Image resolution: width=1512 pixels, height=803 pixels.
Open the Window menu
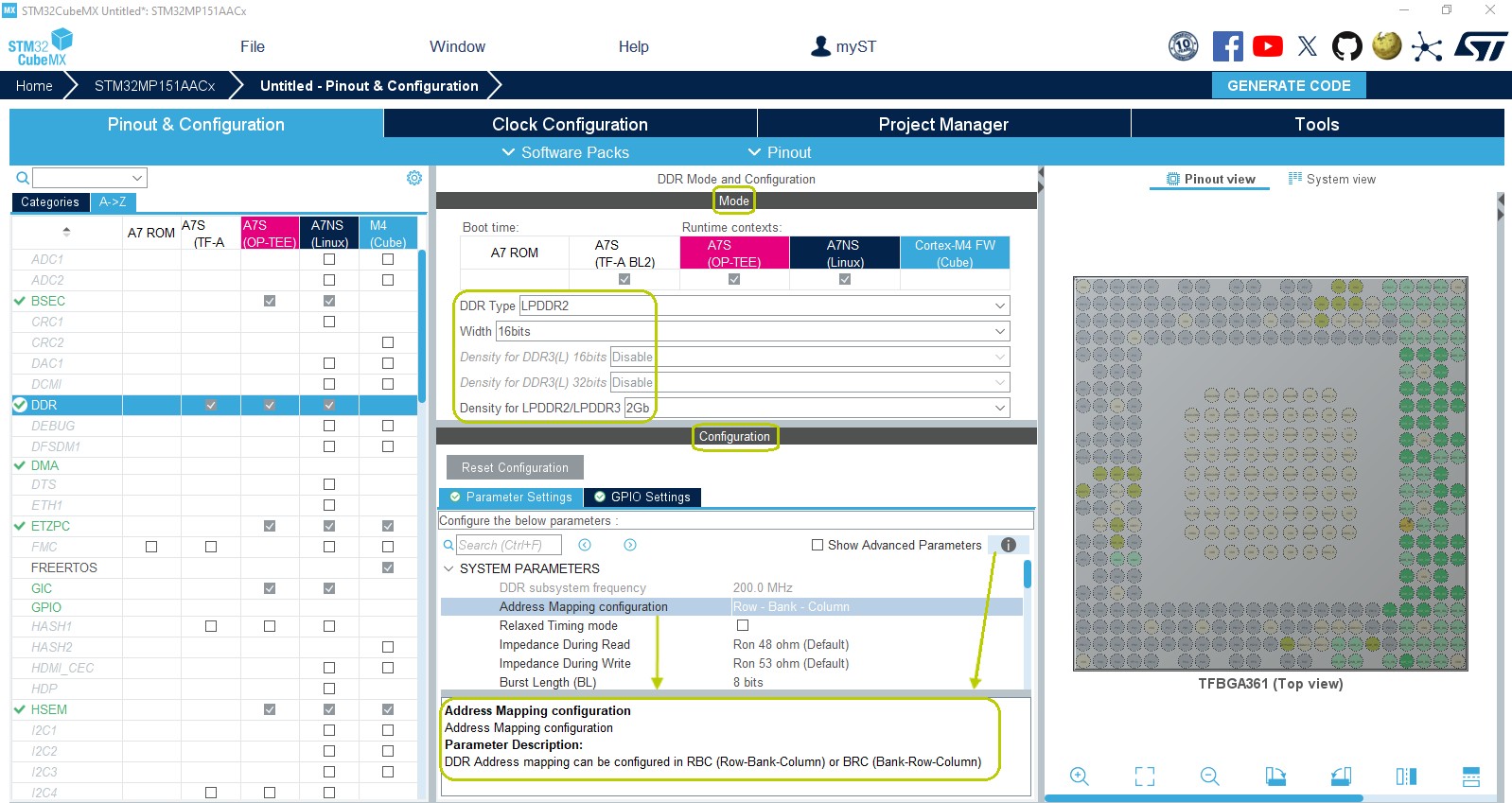tap(457, 46)
